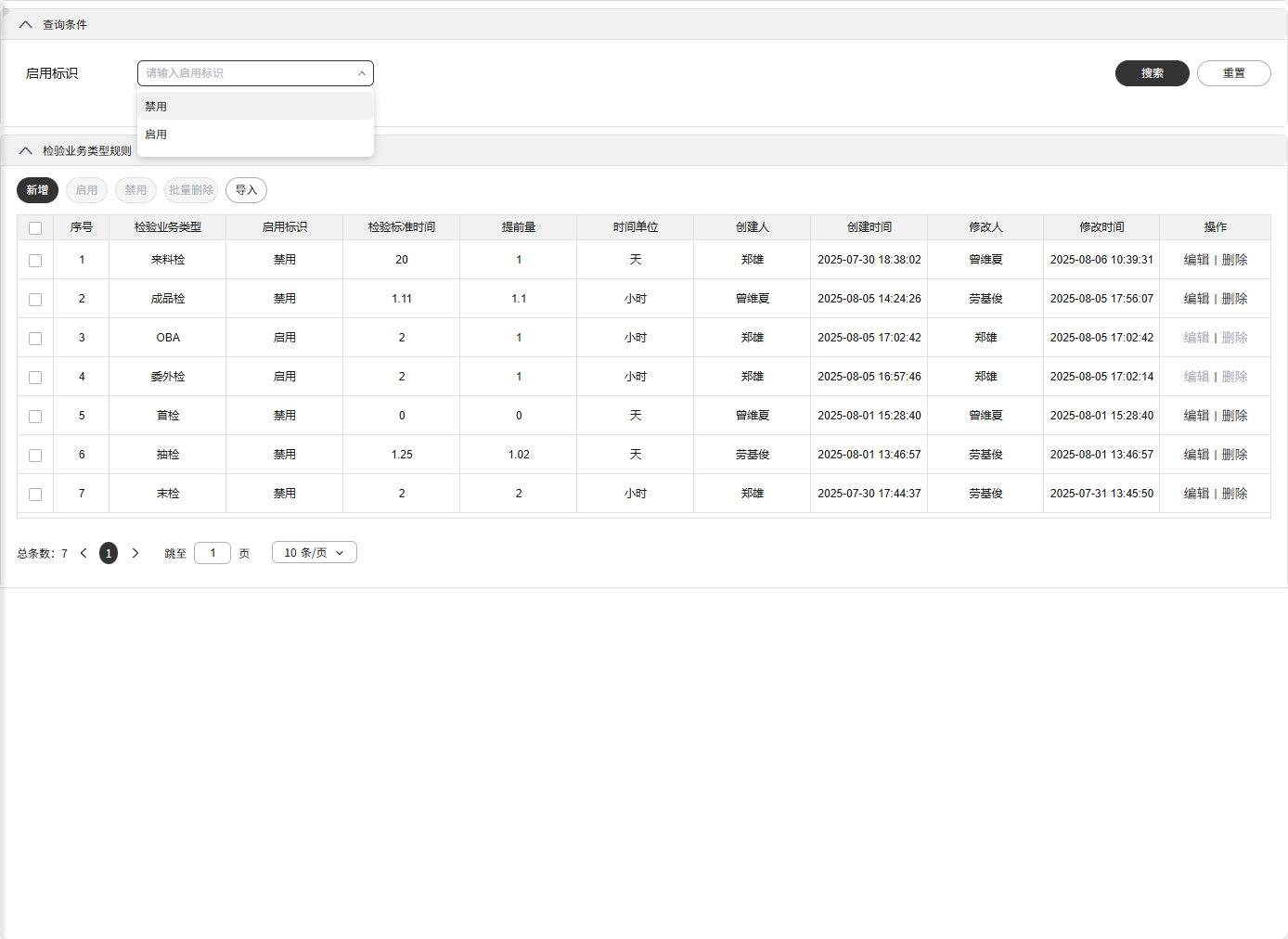
Task: Toggle the select-all header checkbox
Action: [35, 228]
